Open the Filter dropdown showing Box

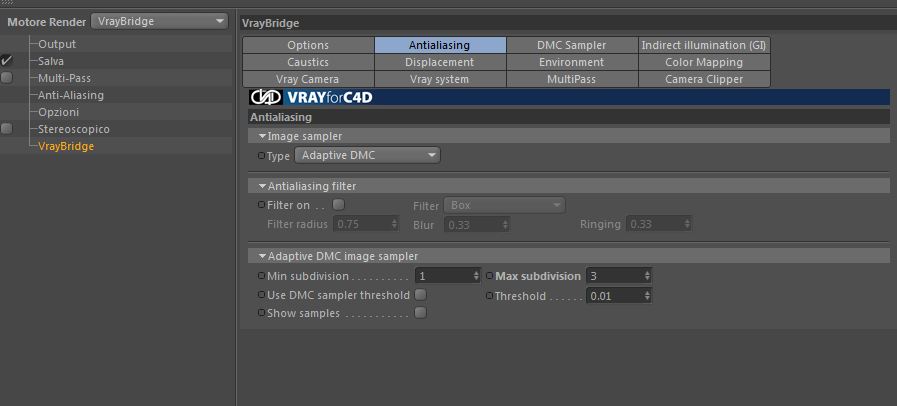[504, 205]
